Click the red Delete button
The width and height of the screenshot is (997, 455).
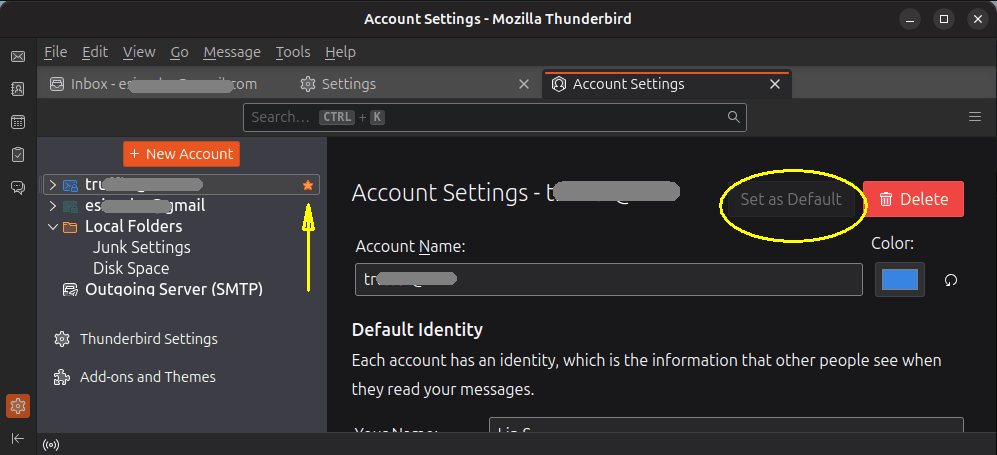(x=913, y=199)
